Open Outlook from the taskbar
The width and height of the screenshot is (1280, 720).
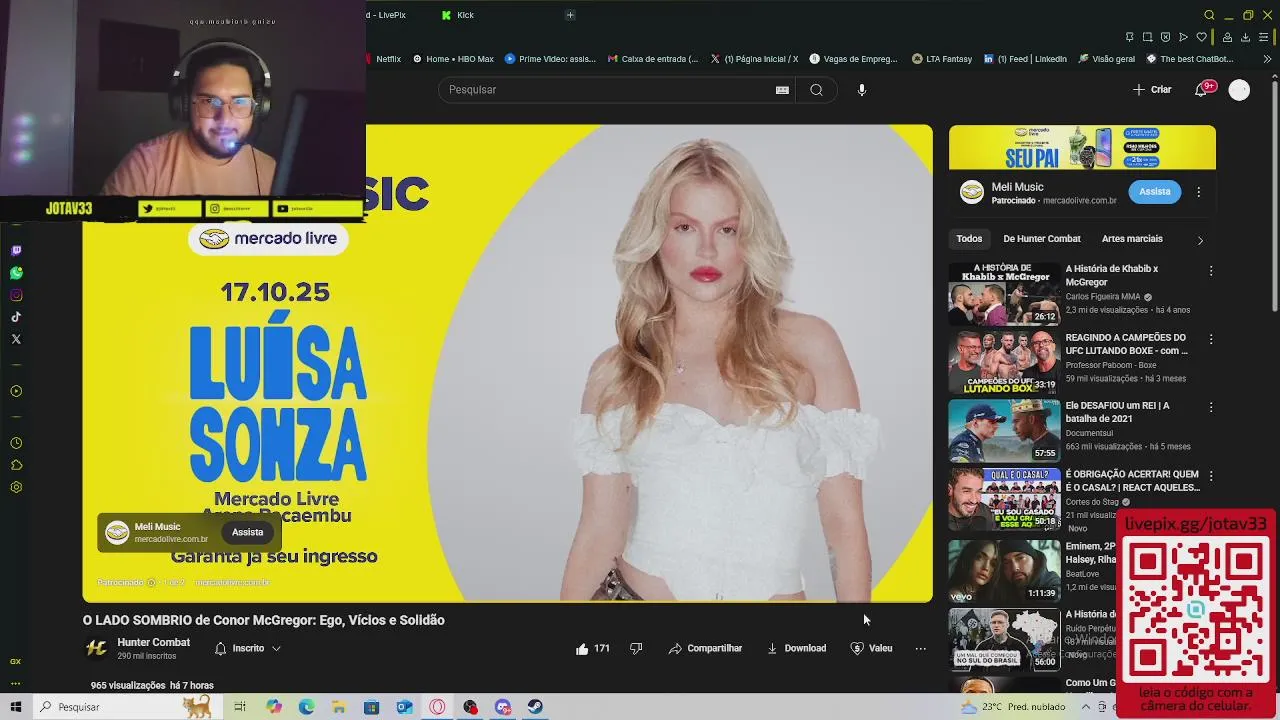click(x=404, y=707)
